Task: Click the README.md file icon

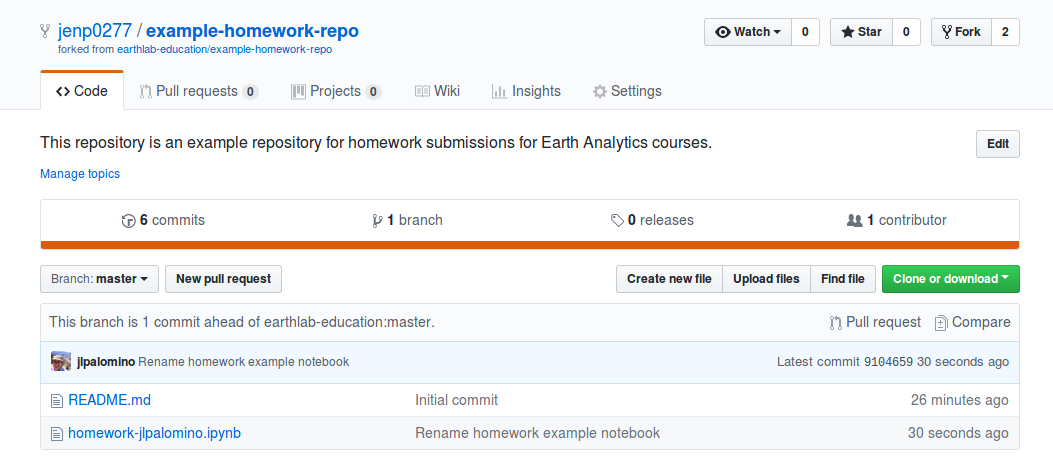Action: (57, 401)
